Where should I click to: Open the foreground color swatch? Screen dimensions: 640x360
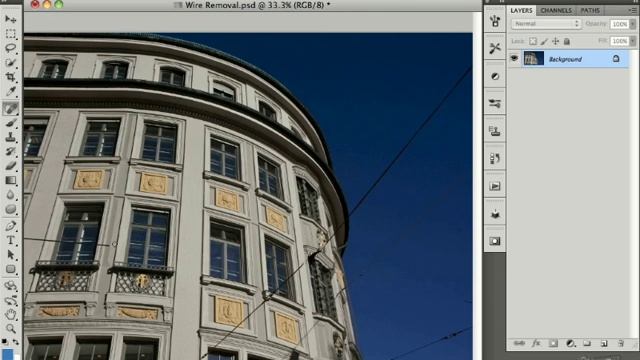click(x=7, y=354)
